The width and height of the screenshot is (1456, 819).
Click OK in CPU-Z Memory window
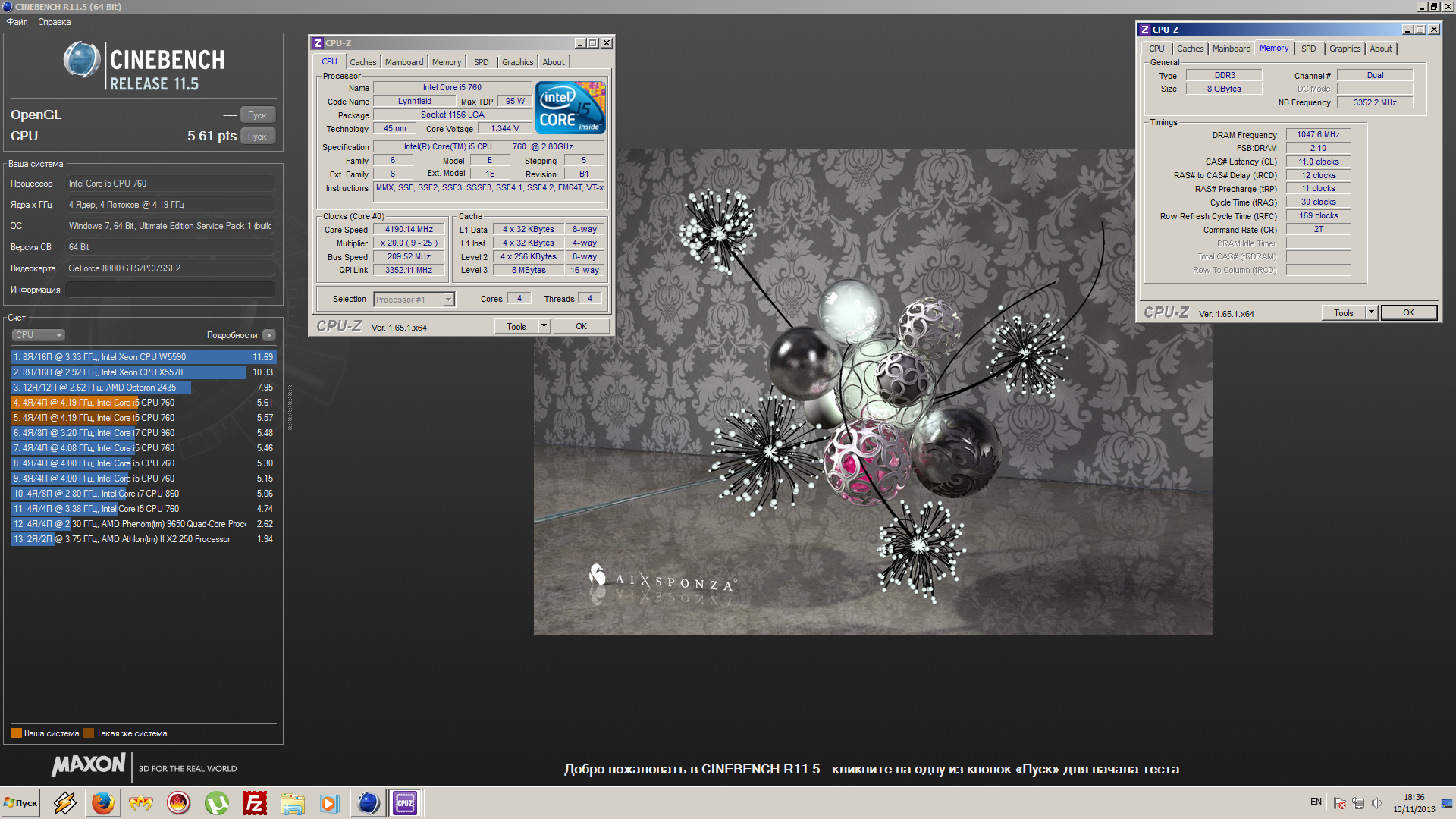point(1408,312)
